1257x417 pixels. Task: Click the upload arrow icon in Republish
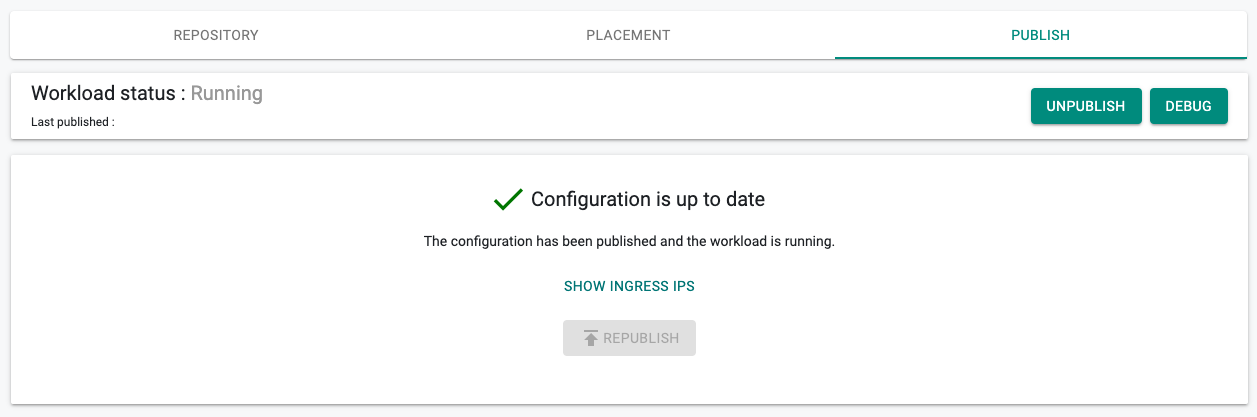(x=591, y=338)
